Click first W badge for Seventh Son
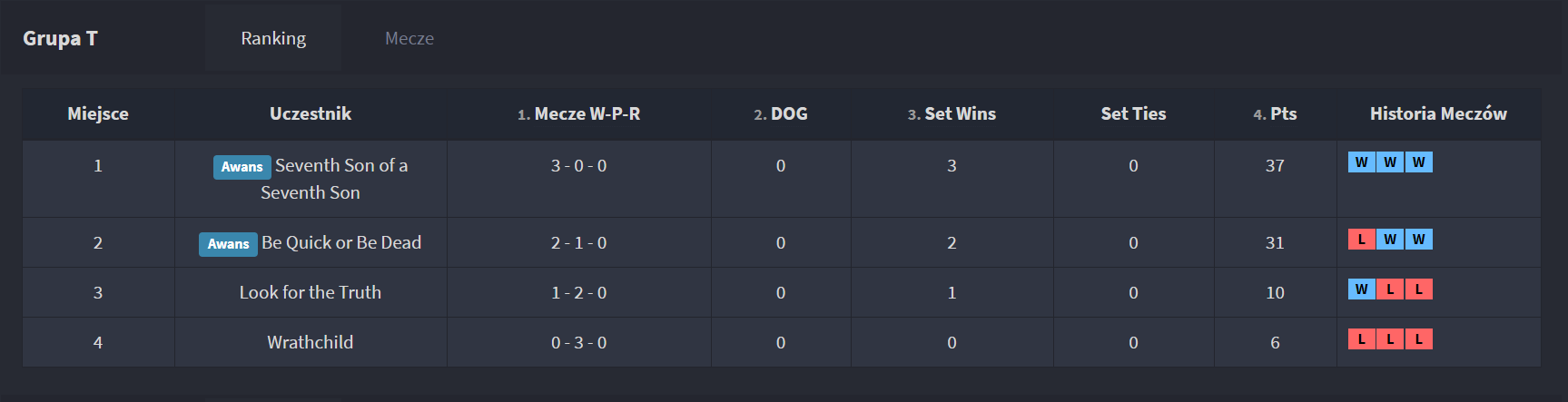Image resolution: width=1568 pixels, height=402 pixels. click(x=1361, y=162)
